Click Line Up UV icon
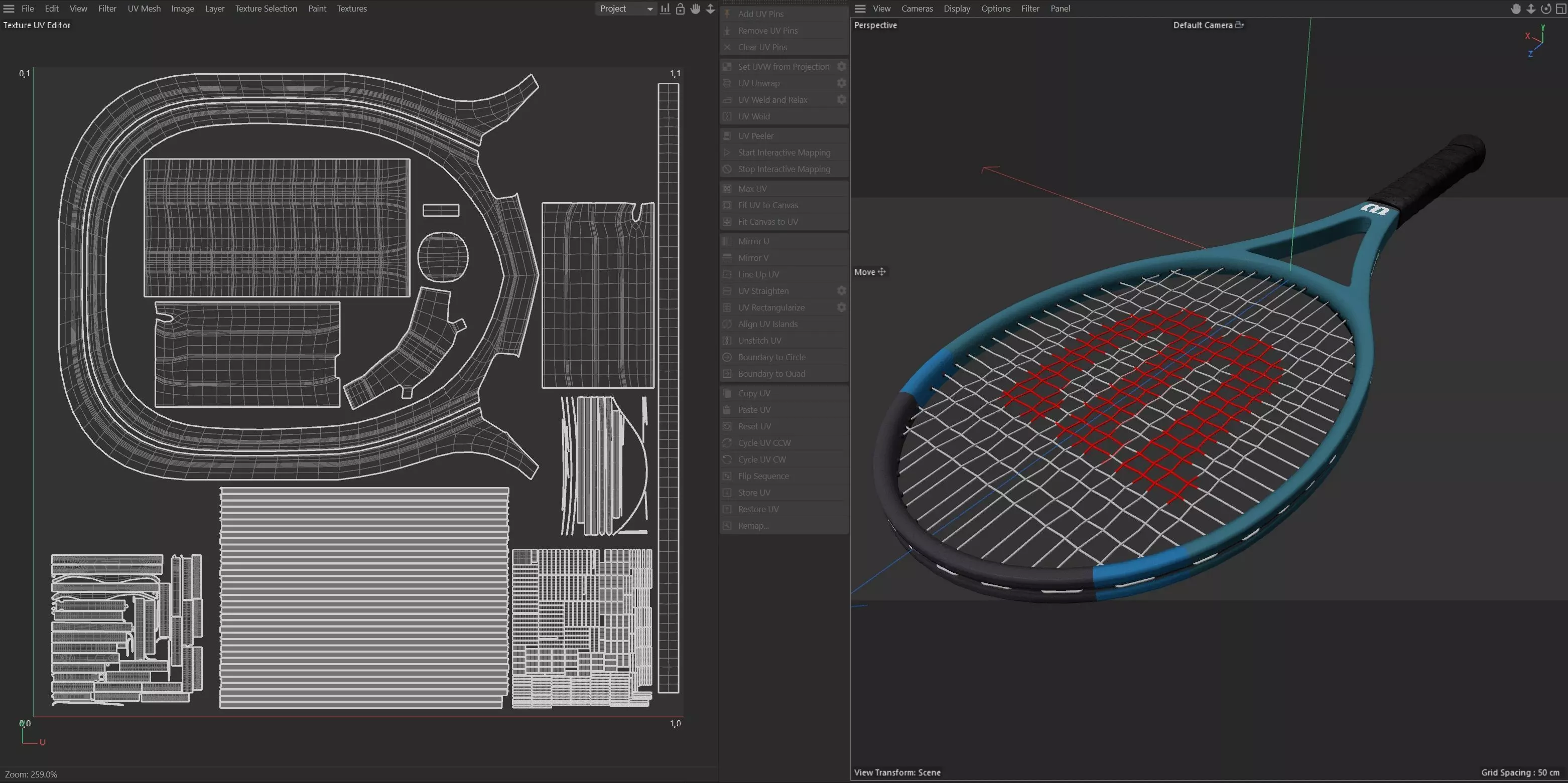 (x=727, y=274)
